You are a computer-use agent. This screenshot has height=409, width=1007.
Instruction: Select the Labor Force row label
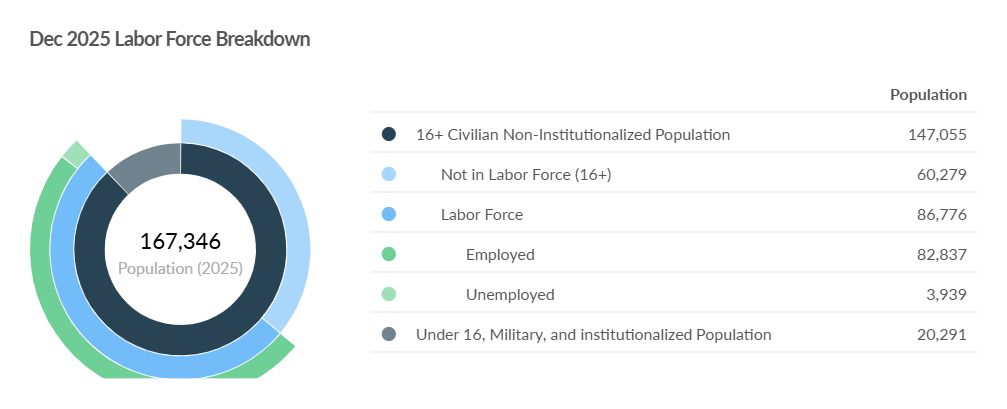482,214
